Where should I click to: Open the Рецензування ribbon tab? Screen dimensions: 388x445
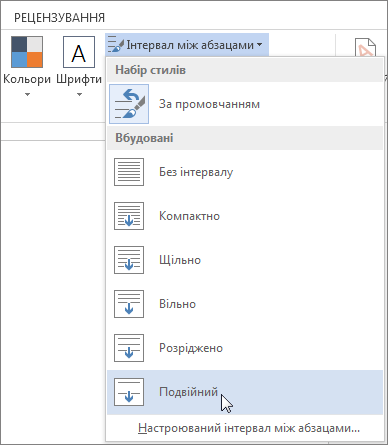59,17
